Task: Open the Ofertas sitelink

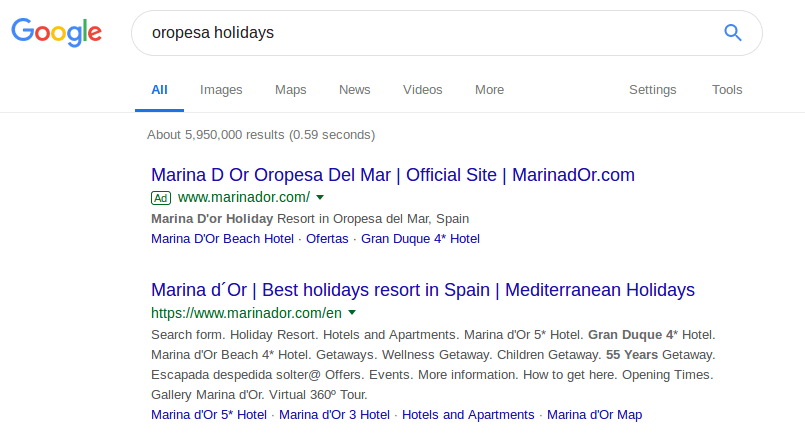Action: pyautogui.click(x=327, y=239)
